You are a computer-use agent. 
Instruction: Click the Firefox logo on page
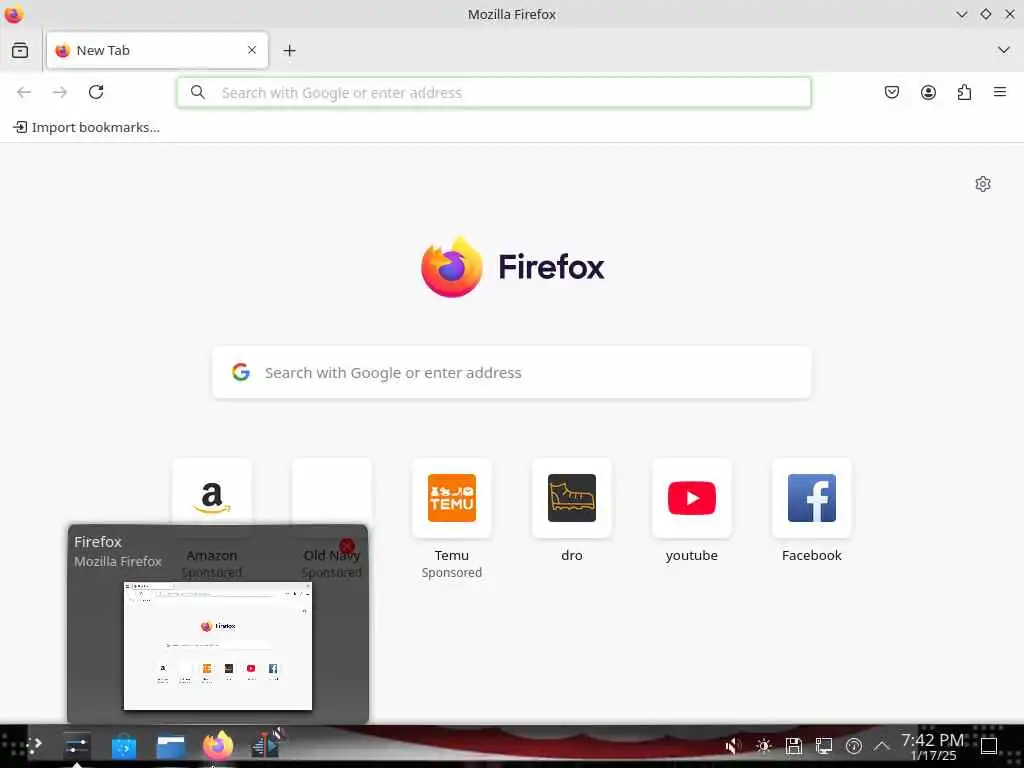point(452,266)
